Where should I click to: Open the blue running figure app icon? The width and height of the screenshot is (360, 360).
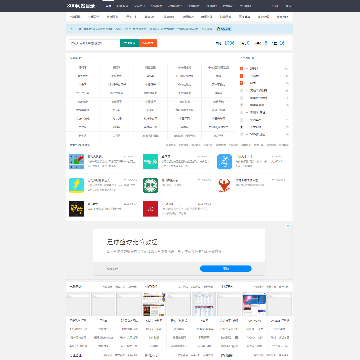(x=224, y=162)
